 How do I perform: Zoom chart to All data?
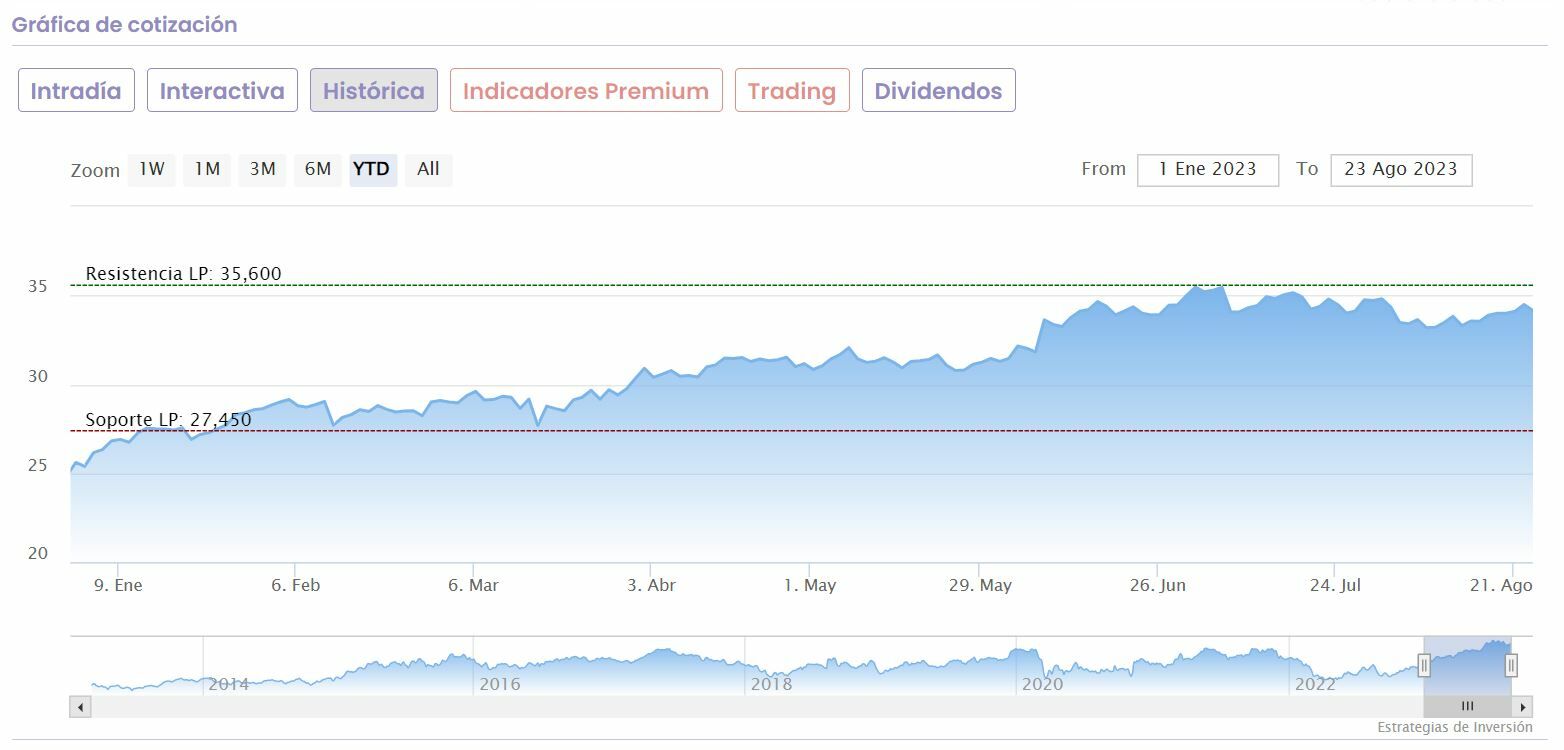click(428, 169)
